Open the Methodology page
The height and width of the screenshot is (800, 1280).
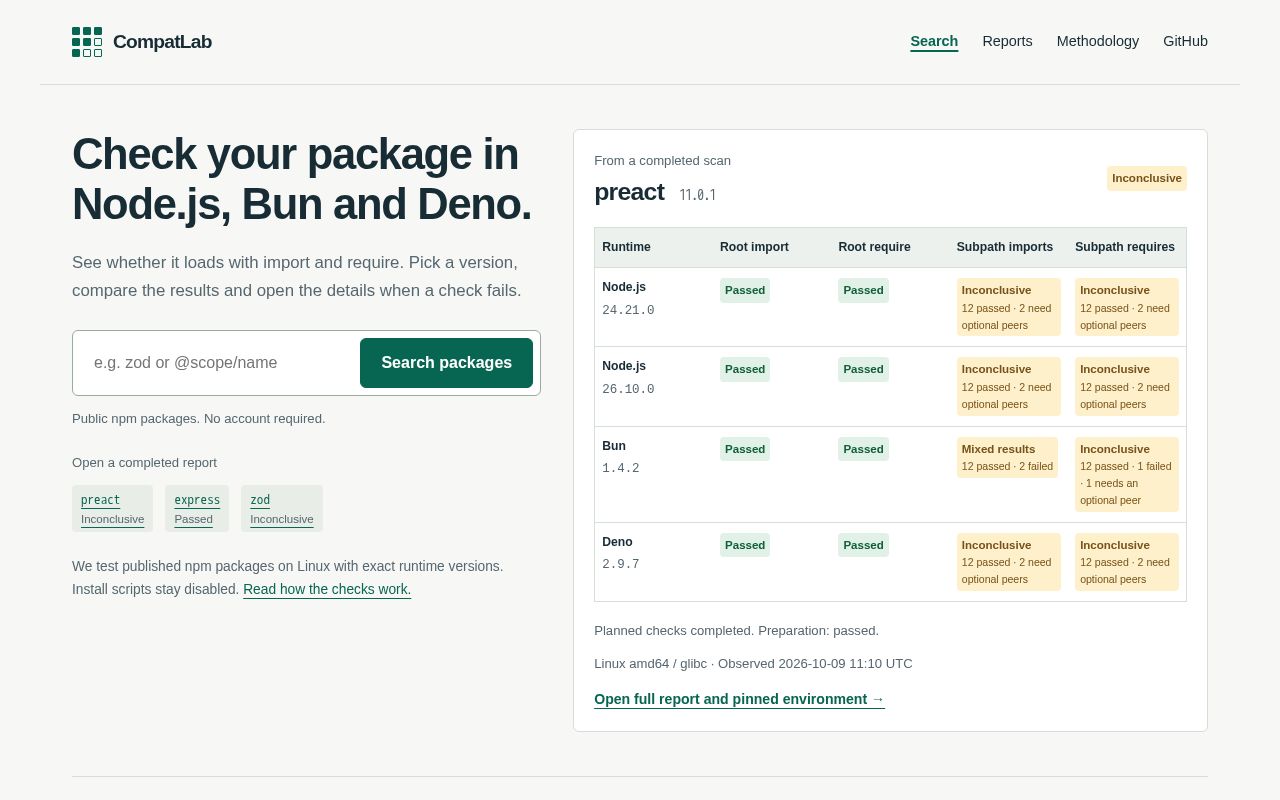coord(1098,41)
